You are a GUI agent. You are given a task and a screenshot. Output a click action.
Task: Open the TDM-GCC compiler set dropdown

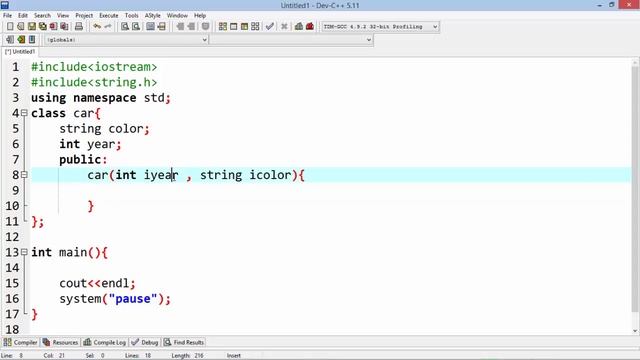click(x=380, y=27)
